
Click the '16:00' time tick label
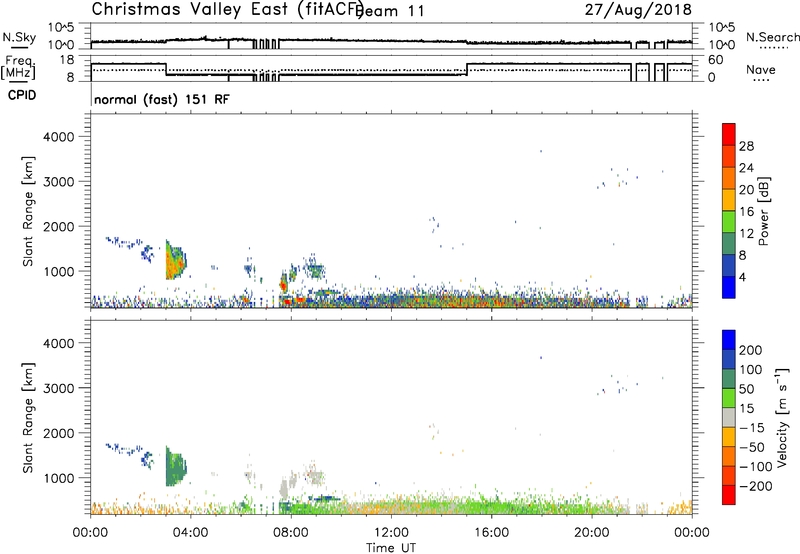point(491,533)
